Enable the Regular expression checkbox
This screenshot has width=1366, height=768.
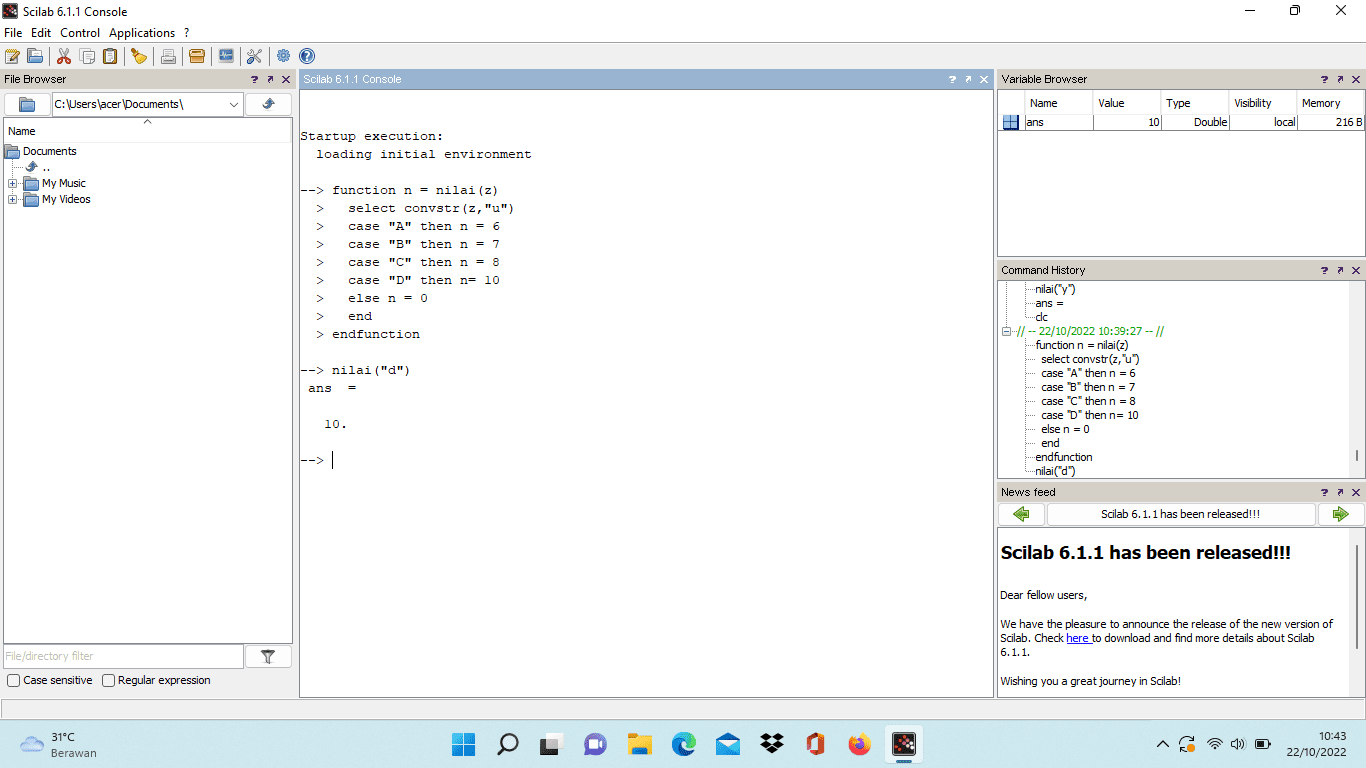[109, 681]
